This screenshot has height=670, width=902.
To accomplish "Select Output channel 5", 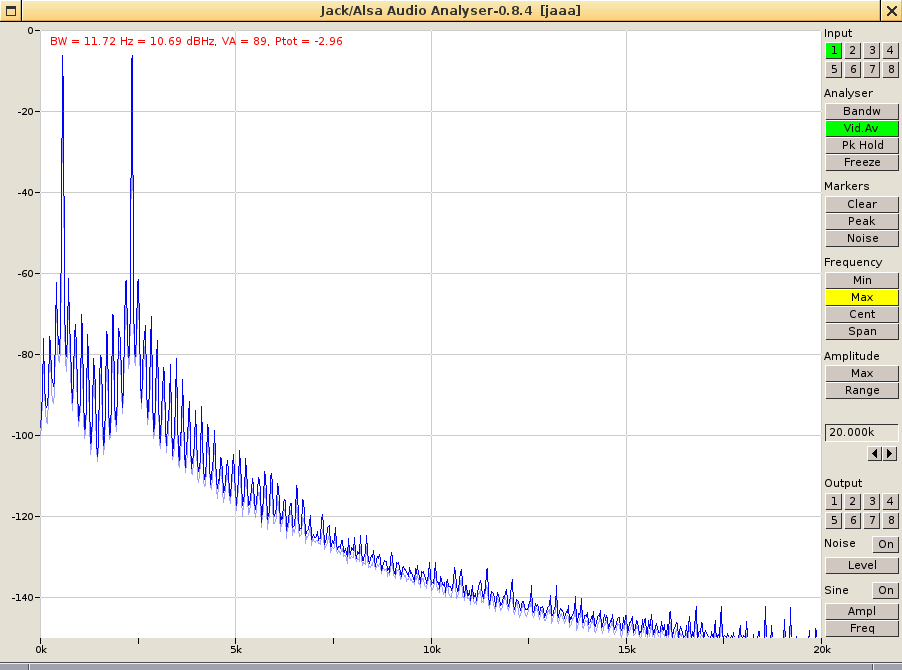I will point(834,520).
